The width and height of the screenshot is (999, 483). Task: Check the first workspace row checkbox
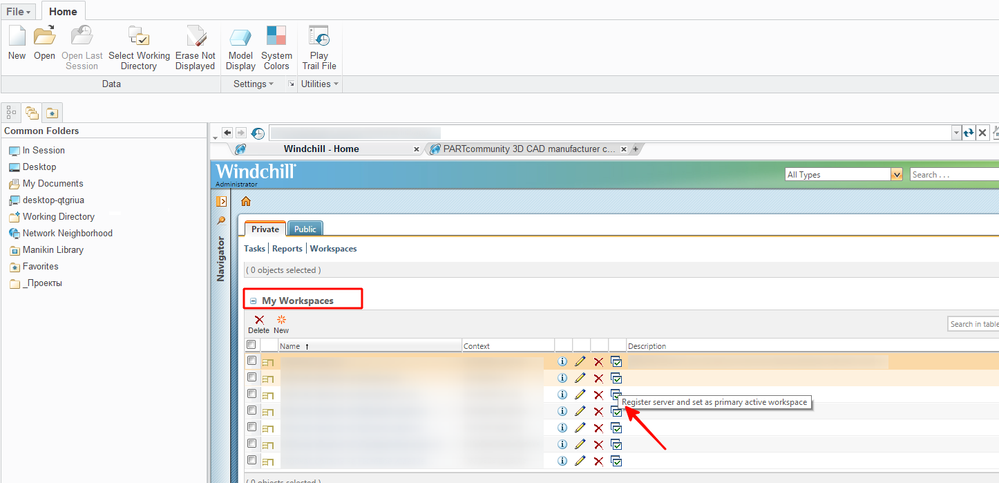tap(252, 361)
